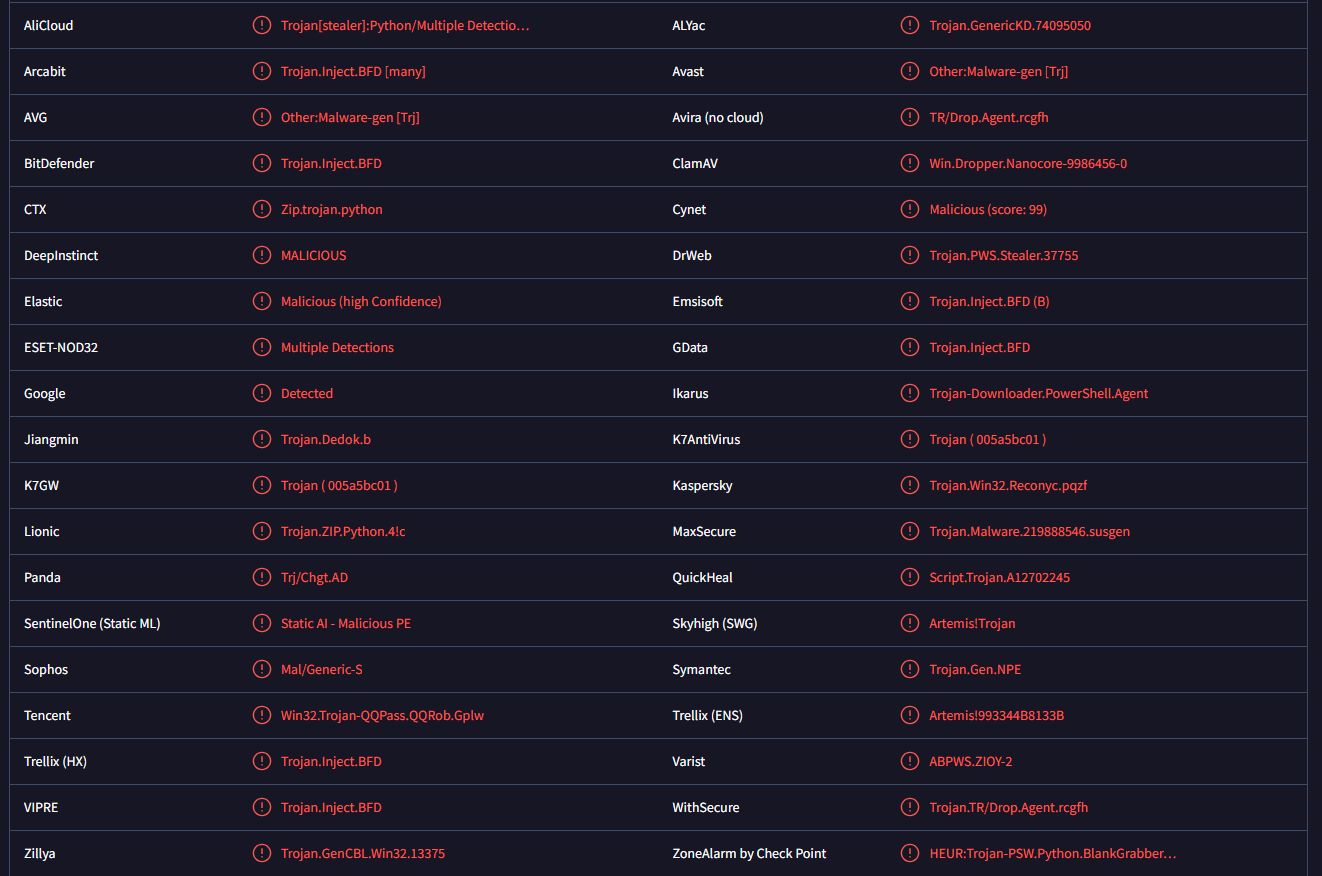Image resolution: width=1322 pixels, height=876 pixels.
Task: Click the warning icon beside Google's Detected
Action: tap(262, 393)
